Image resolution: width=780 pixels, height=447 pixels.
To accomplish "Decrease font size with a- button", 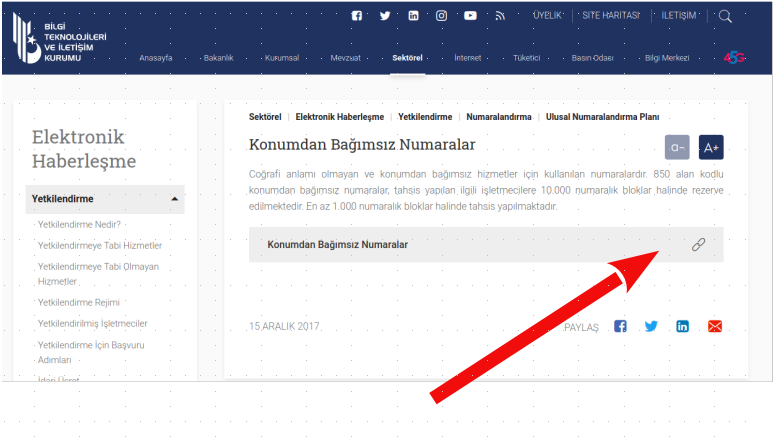I will click(x=677, y=147).
